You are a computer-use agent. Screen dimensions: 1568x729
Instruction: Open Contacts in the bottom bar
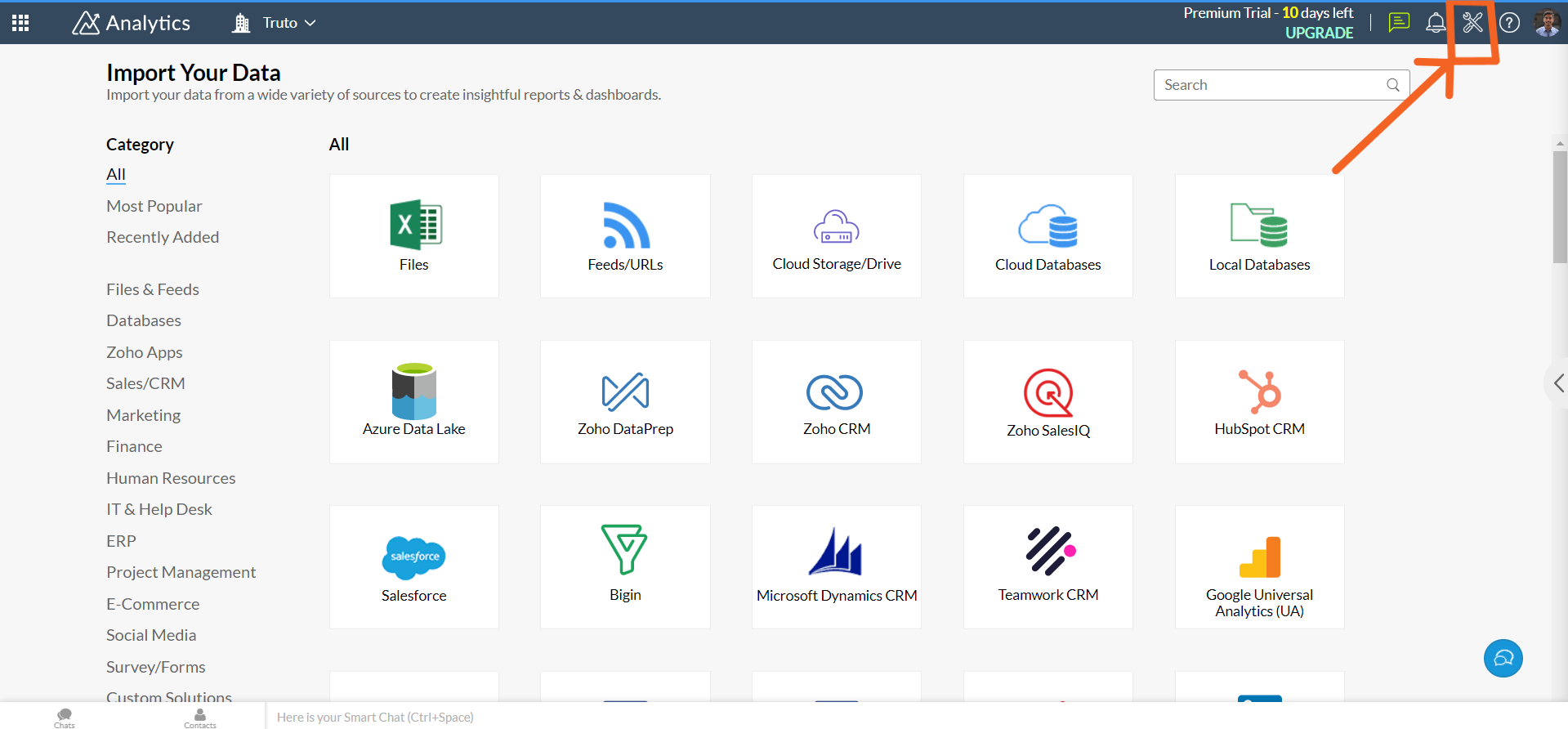click(200, 718)
